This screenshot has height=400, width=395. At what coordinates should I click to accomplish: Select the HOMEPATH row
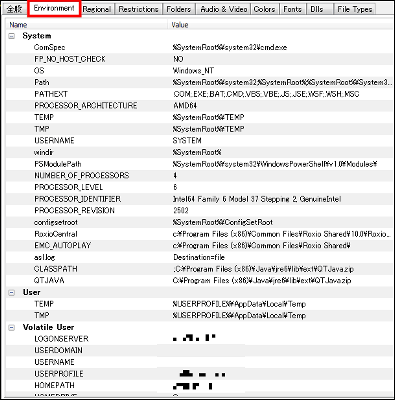tap(199, 386)
